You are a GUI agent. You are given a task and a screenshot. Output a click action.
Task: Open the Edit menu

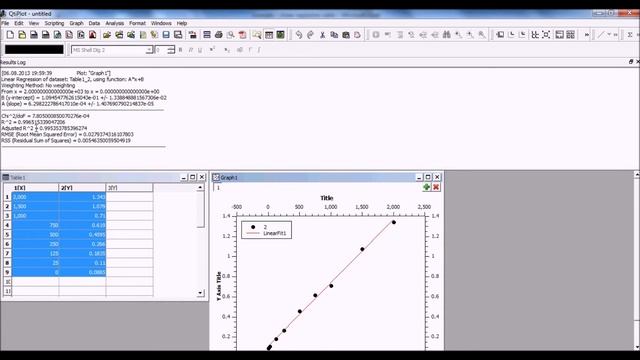tap(19, 23)
